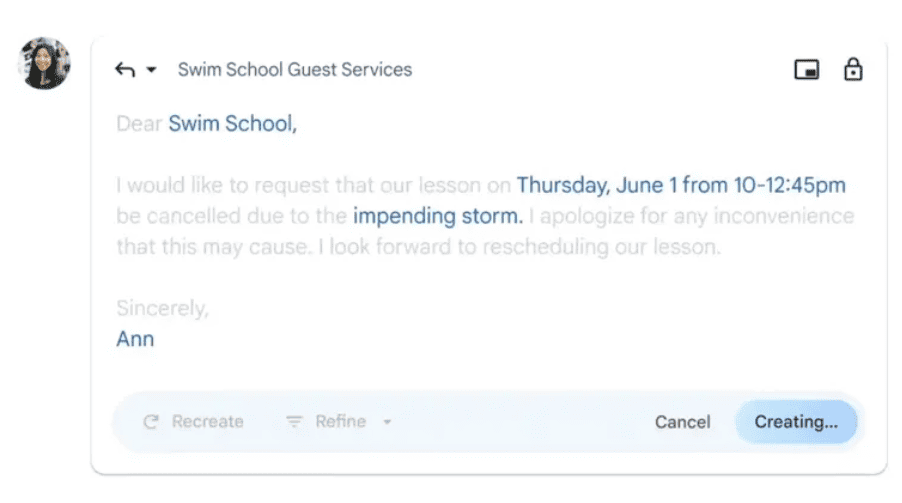Click the "Ann" signature name
Image resolution: width=902 pixels, height=503 pixels.
[135, 339]
